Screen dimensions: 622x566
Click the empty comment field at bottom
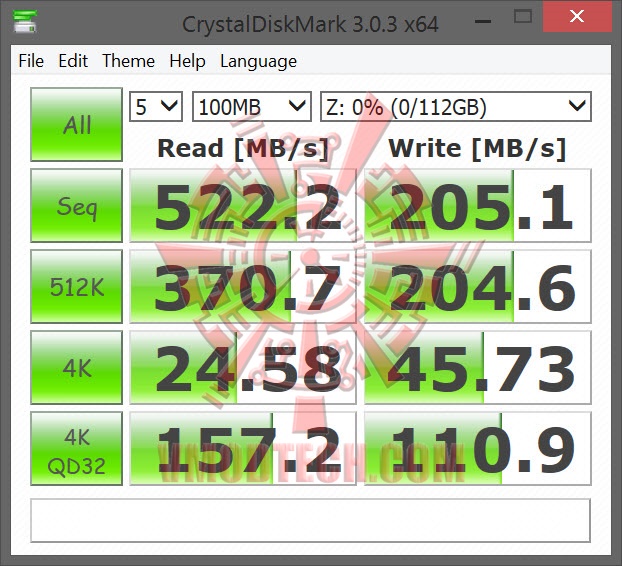(311, 521)
